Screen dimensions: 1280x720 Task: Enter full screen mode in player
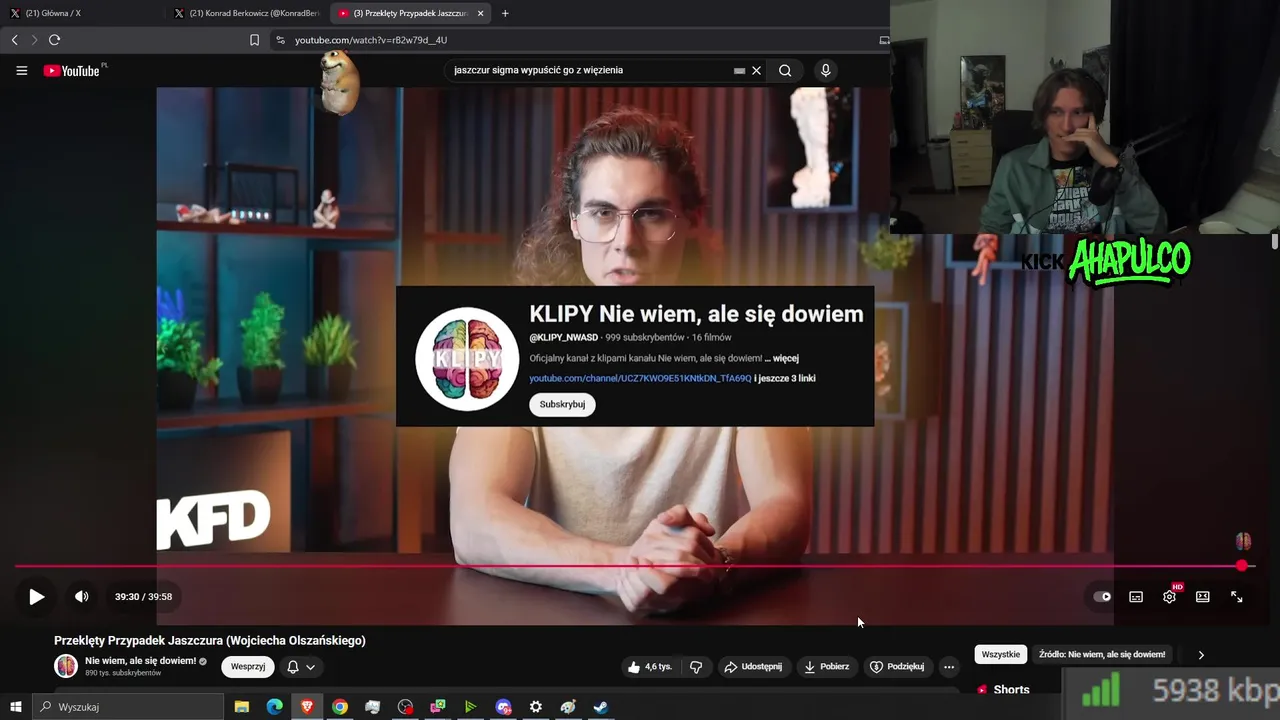pos(1237,597)
